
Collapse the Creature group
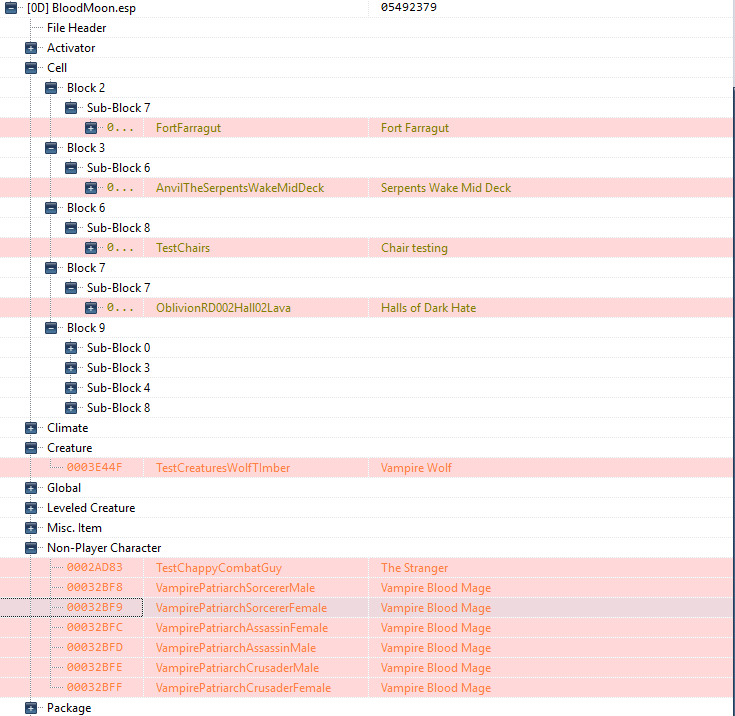click(30, 448)
